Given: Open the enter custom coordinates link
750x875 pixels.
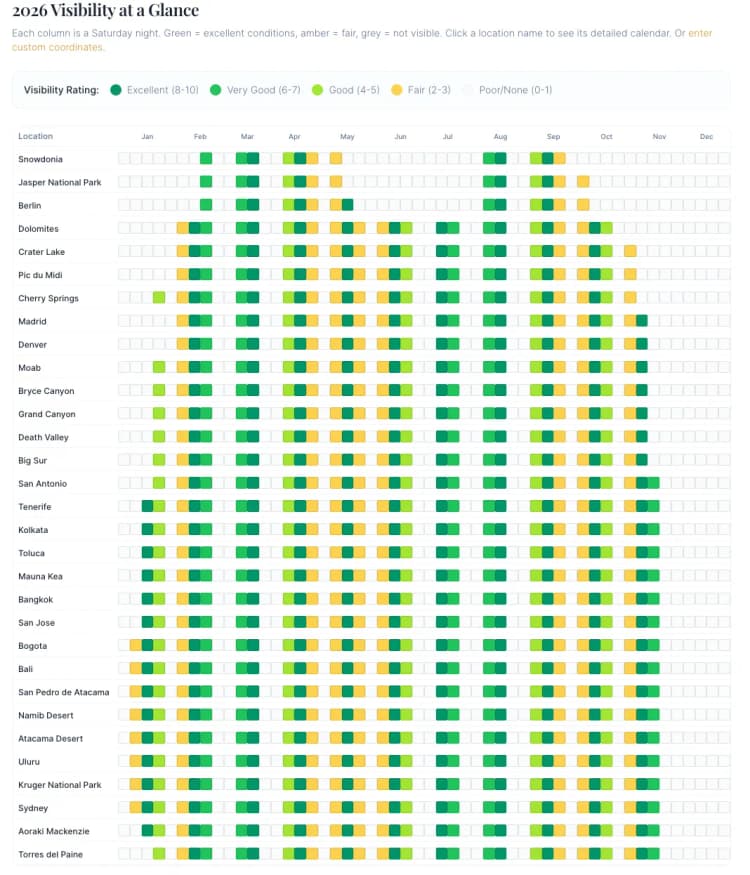Looking at the screenshot, I should [699, 33].
